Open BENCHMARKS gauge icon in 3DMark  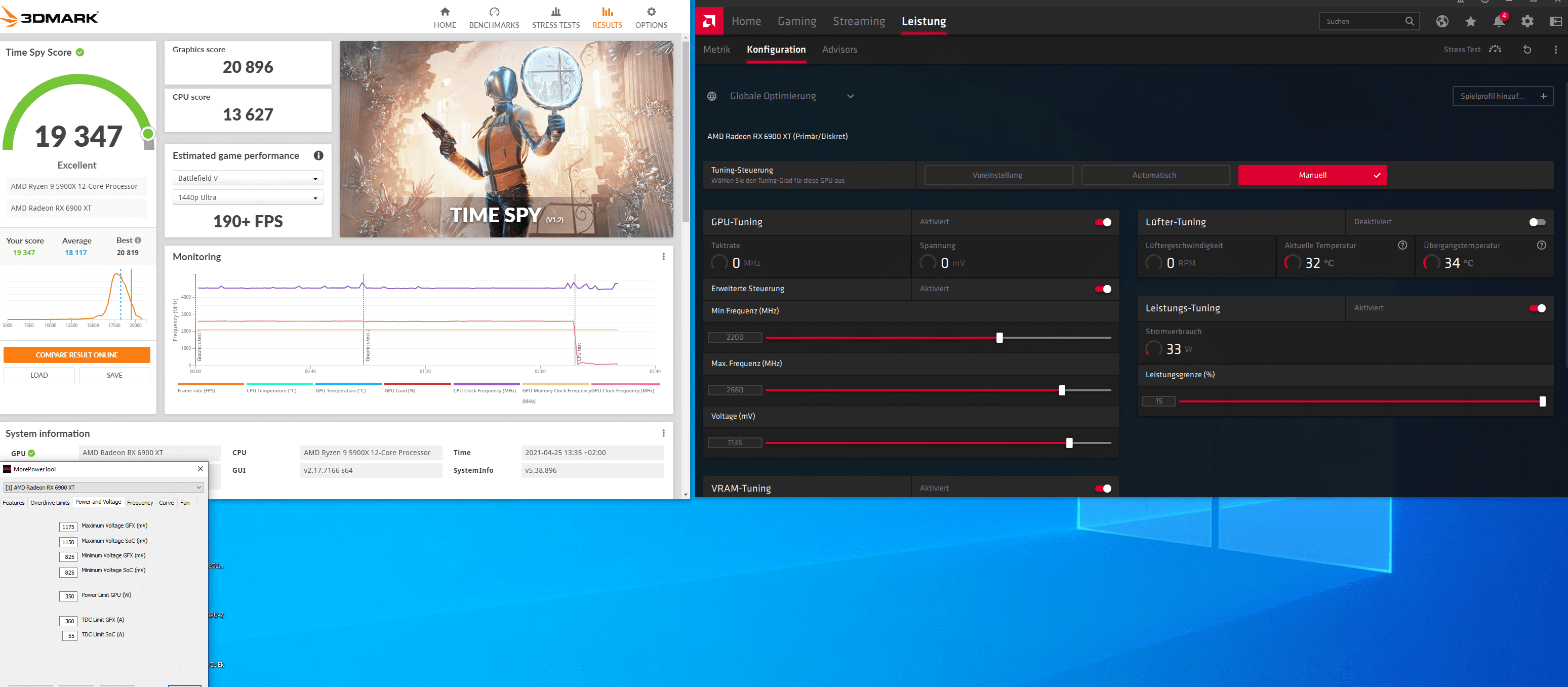point(494,12)
